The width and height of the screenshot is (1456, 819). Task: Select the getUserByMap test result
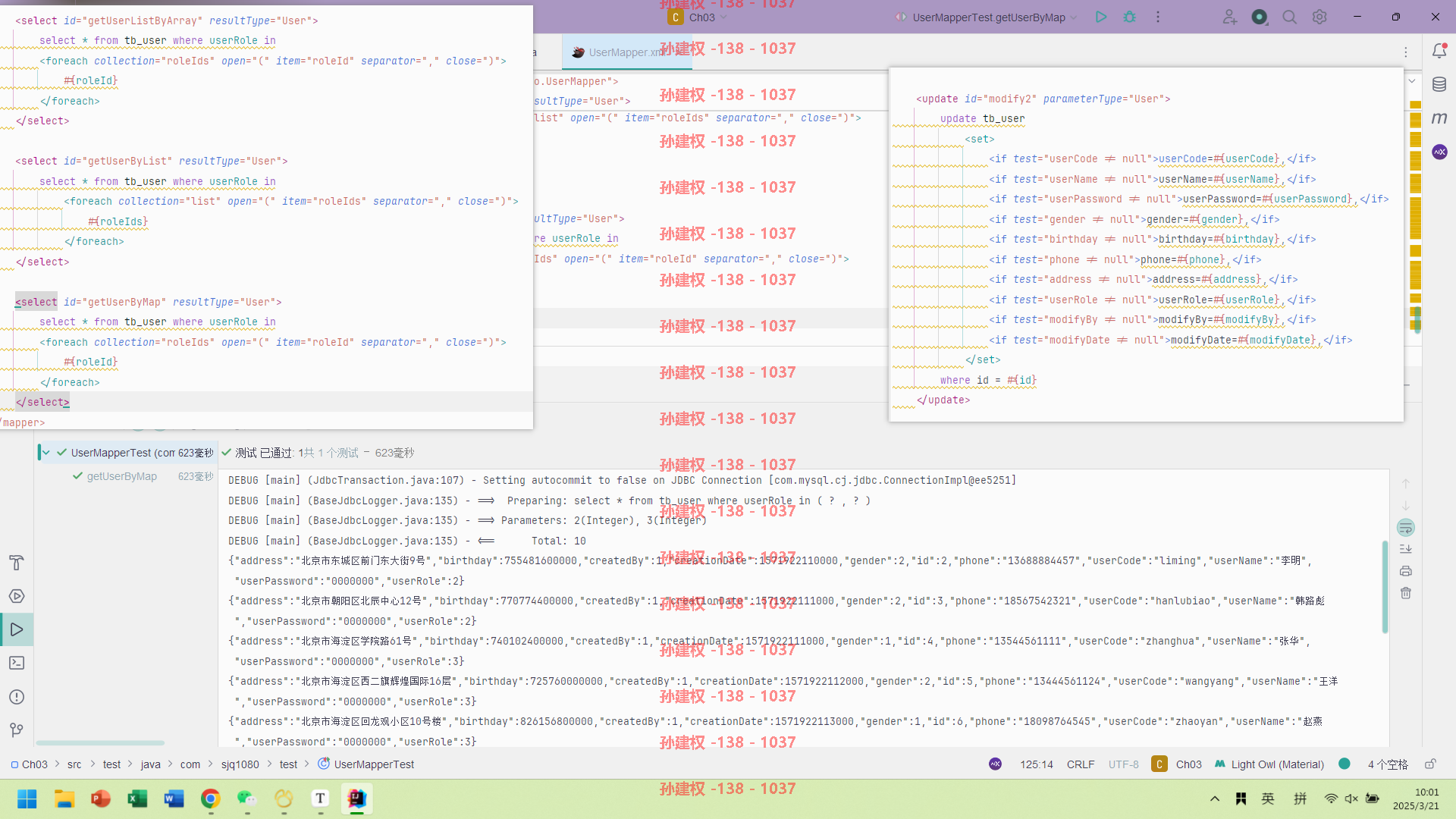121,476
